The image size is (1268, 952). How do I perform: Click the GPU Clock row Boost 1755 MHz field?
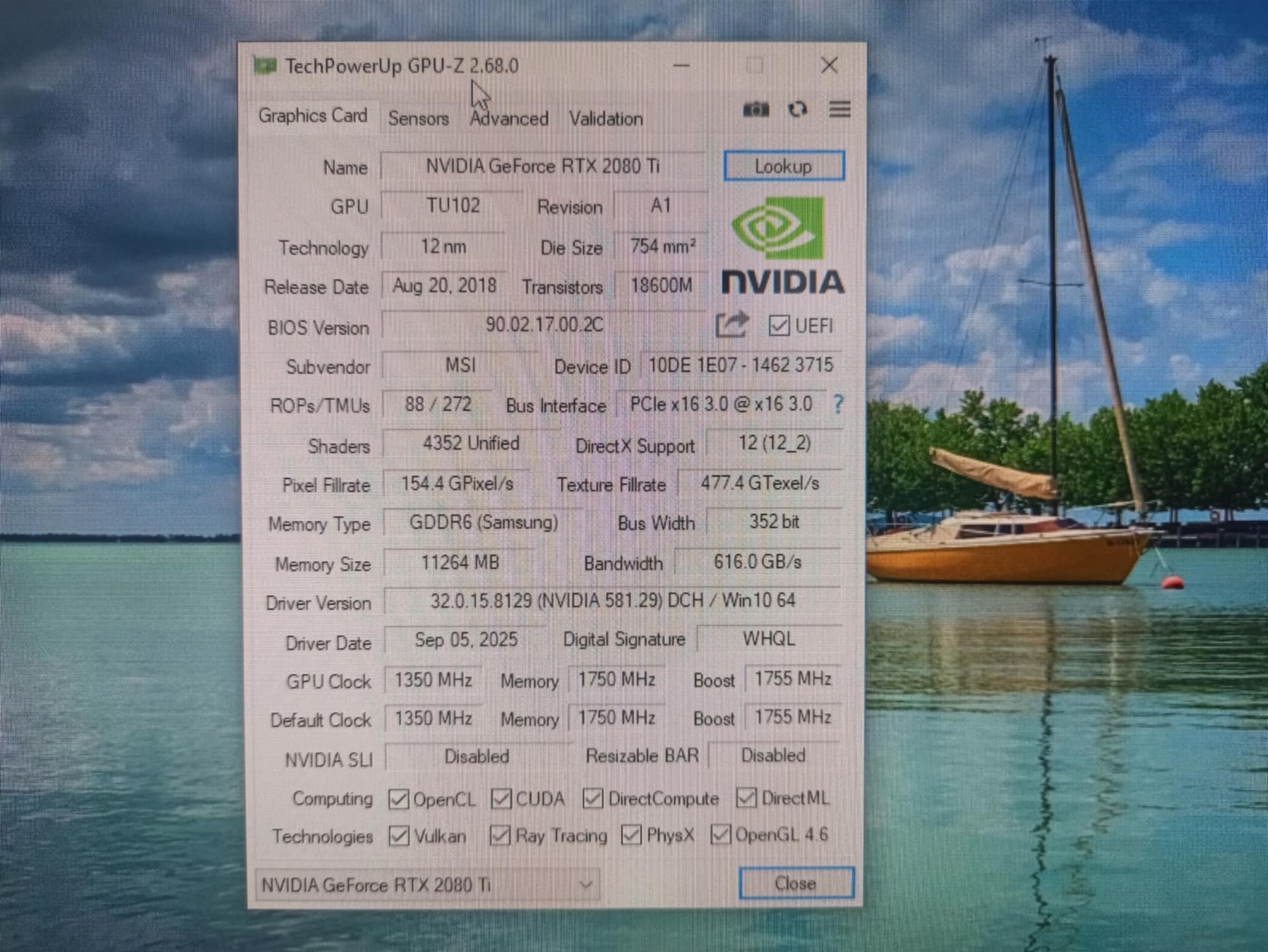tap(793, 678)
